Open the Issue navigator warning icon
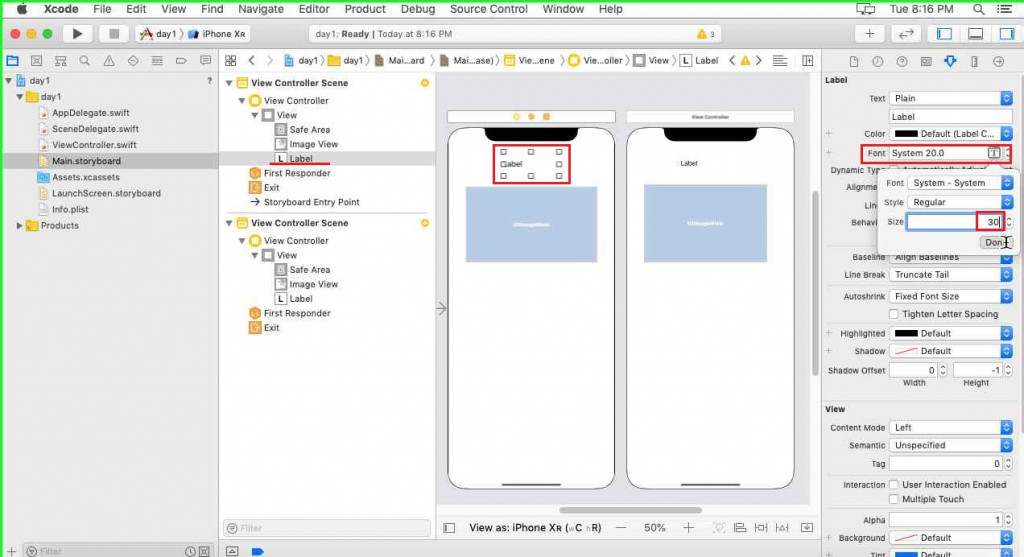Image resolution: width=1024 pixels, height=557 pixels. click(x=108, y=61)
